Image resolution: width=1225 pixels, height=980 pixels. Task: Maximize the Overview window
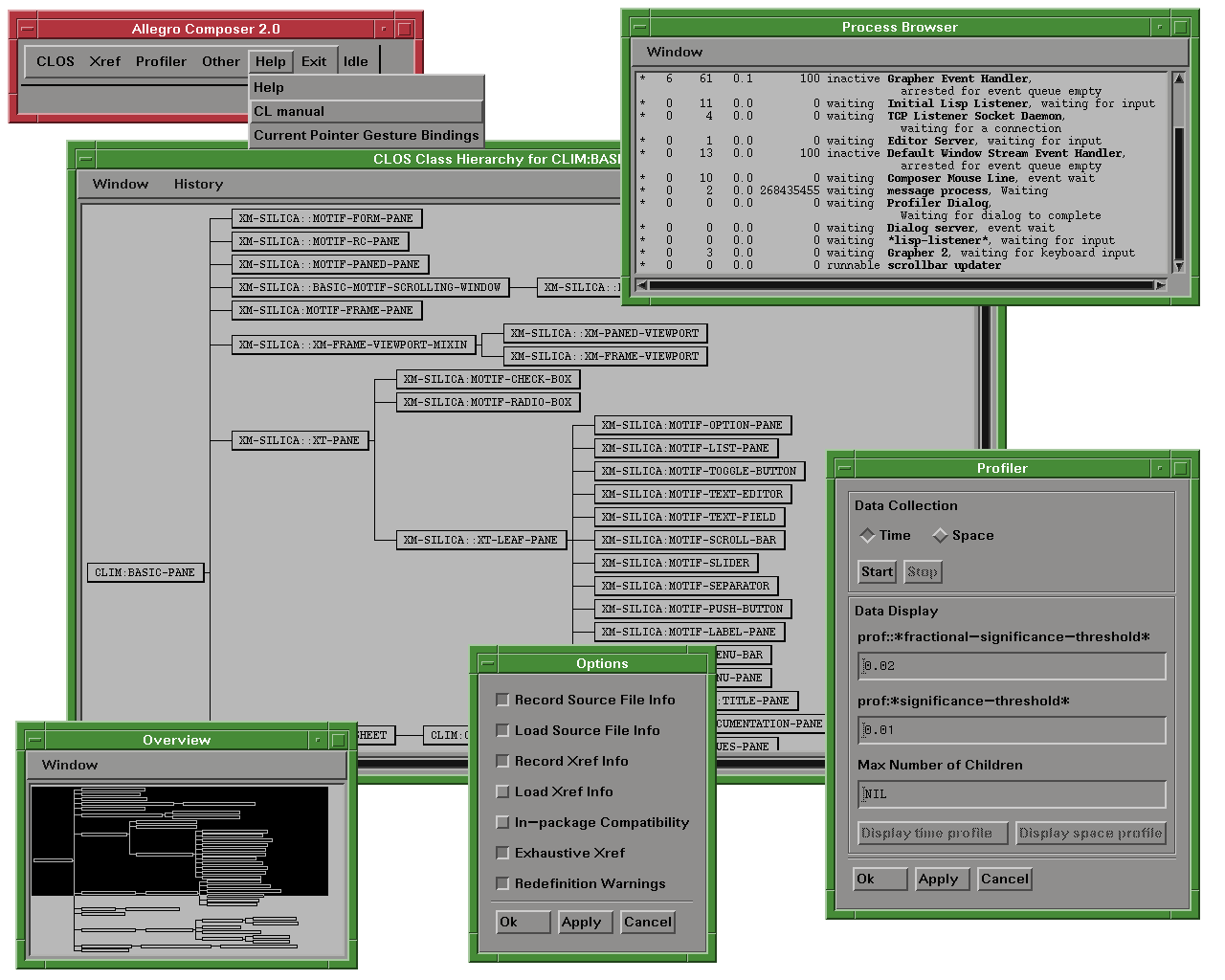click(339, 740)
